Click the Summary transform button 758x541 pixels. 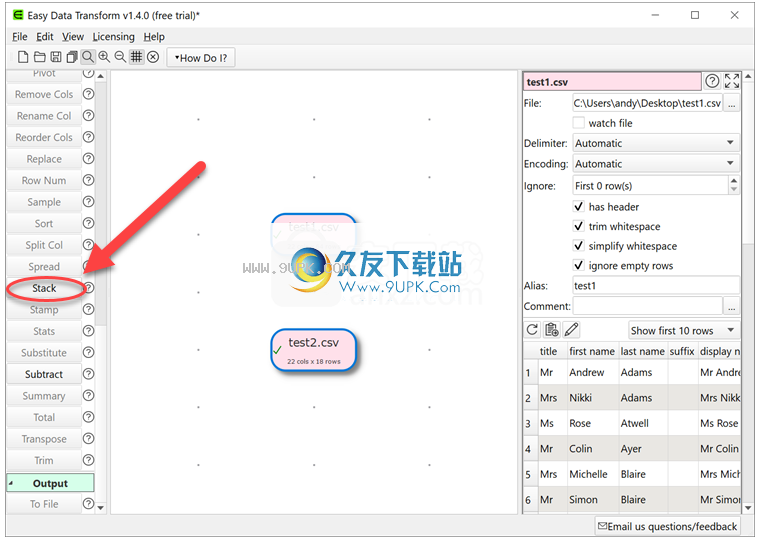[x=44, y=396]
